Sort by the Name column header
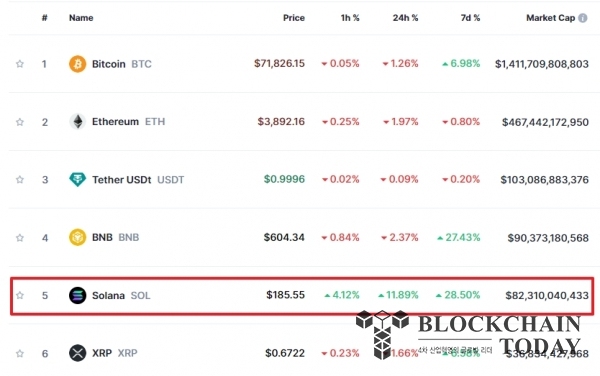Screen dimensions: 600x376 tap(81, 18)
